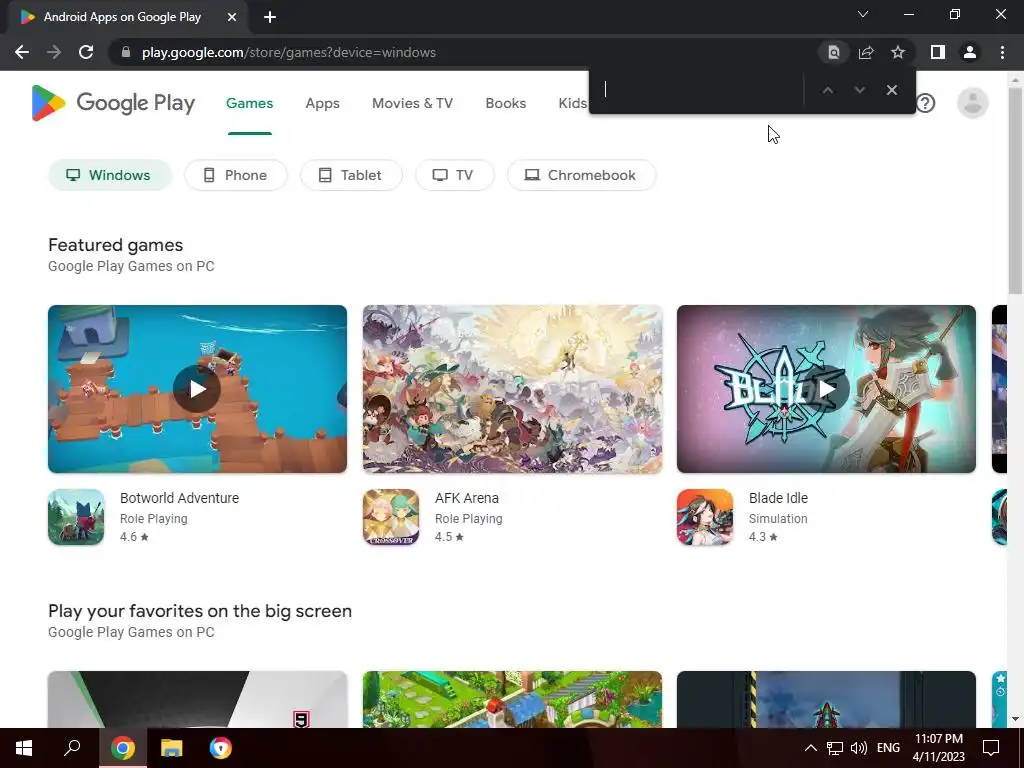Click the ENG language indicator
The height and width of the screenshot is (768, 1024).
pyautogui.click(x=888, y=748)
